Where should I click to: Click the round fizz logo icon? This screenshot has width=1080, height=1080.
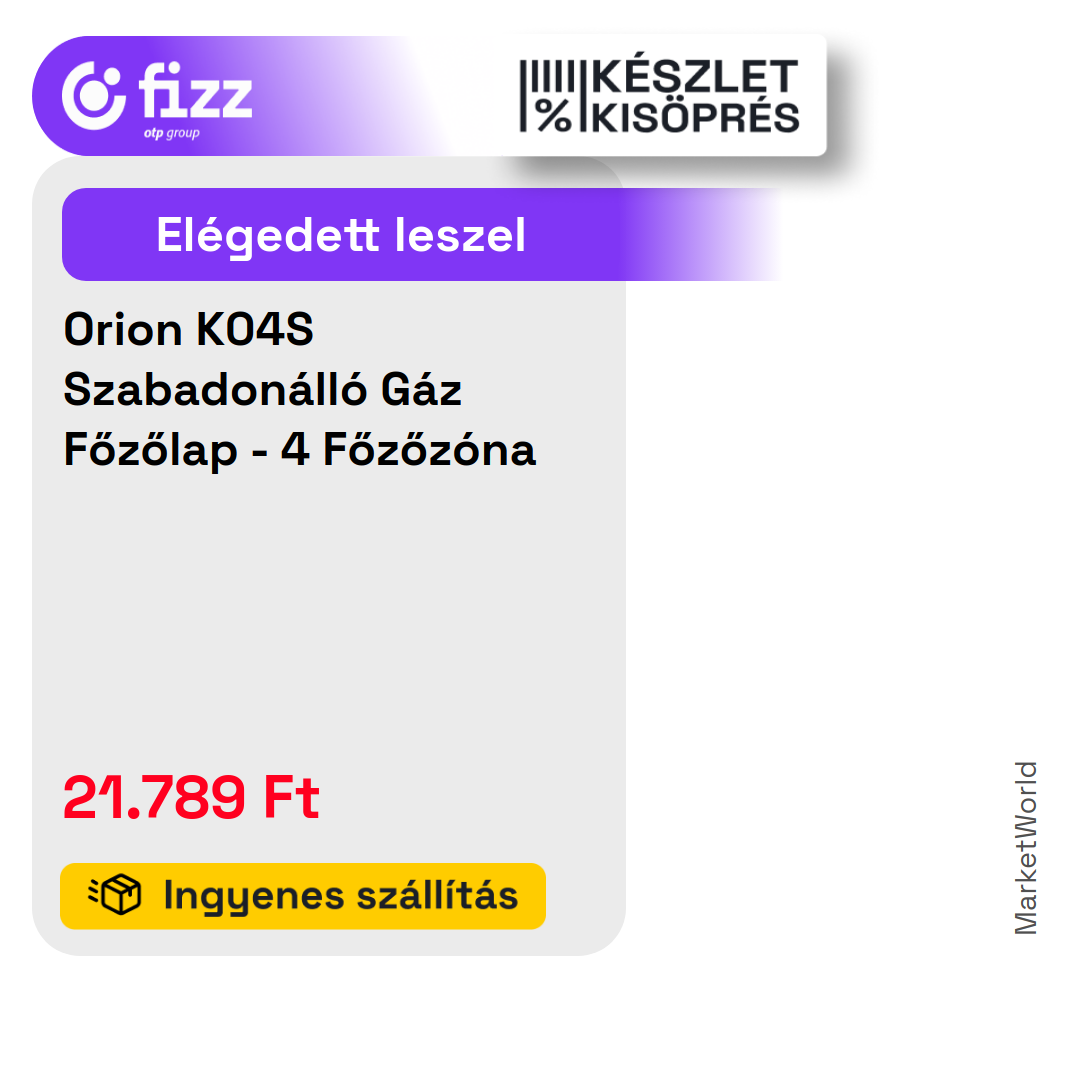[94, 96]
